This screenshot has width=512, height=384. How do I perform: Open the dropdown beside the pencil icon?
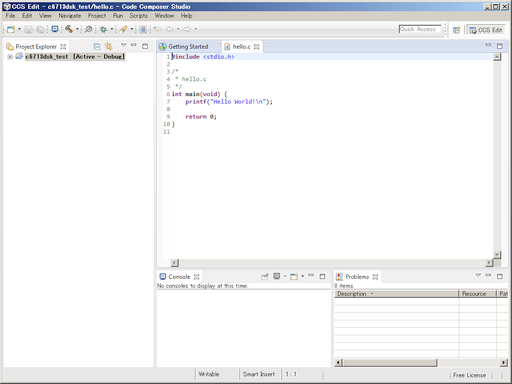(x=132, y=29)
